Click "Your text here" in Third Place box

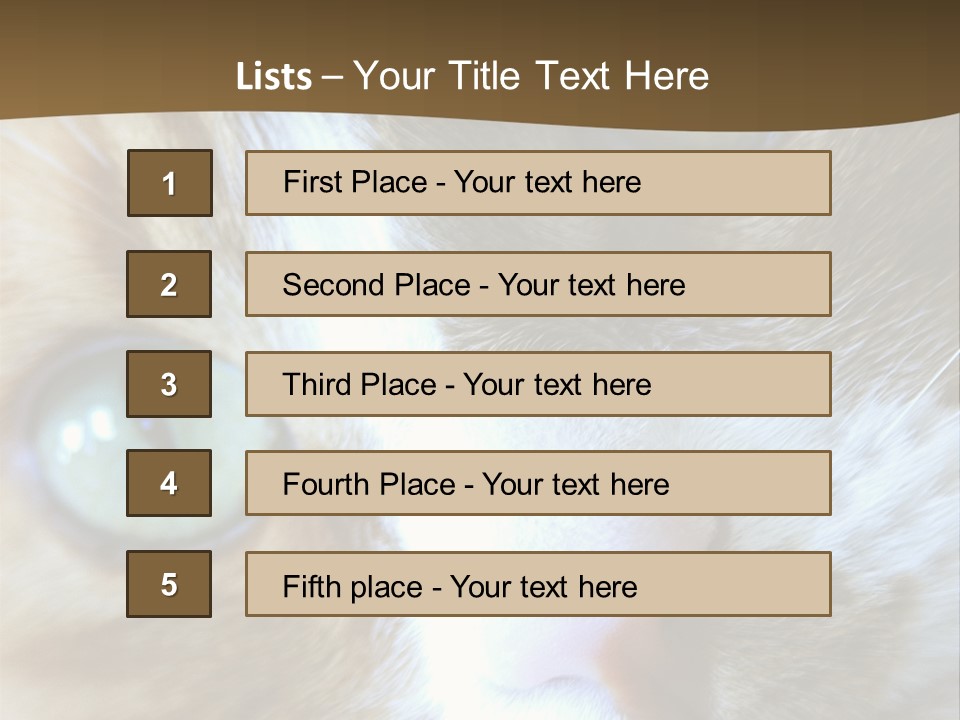[557, 385]
